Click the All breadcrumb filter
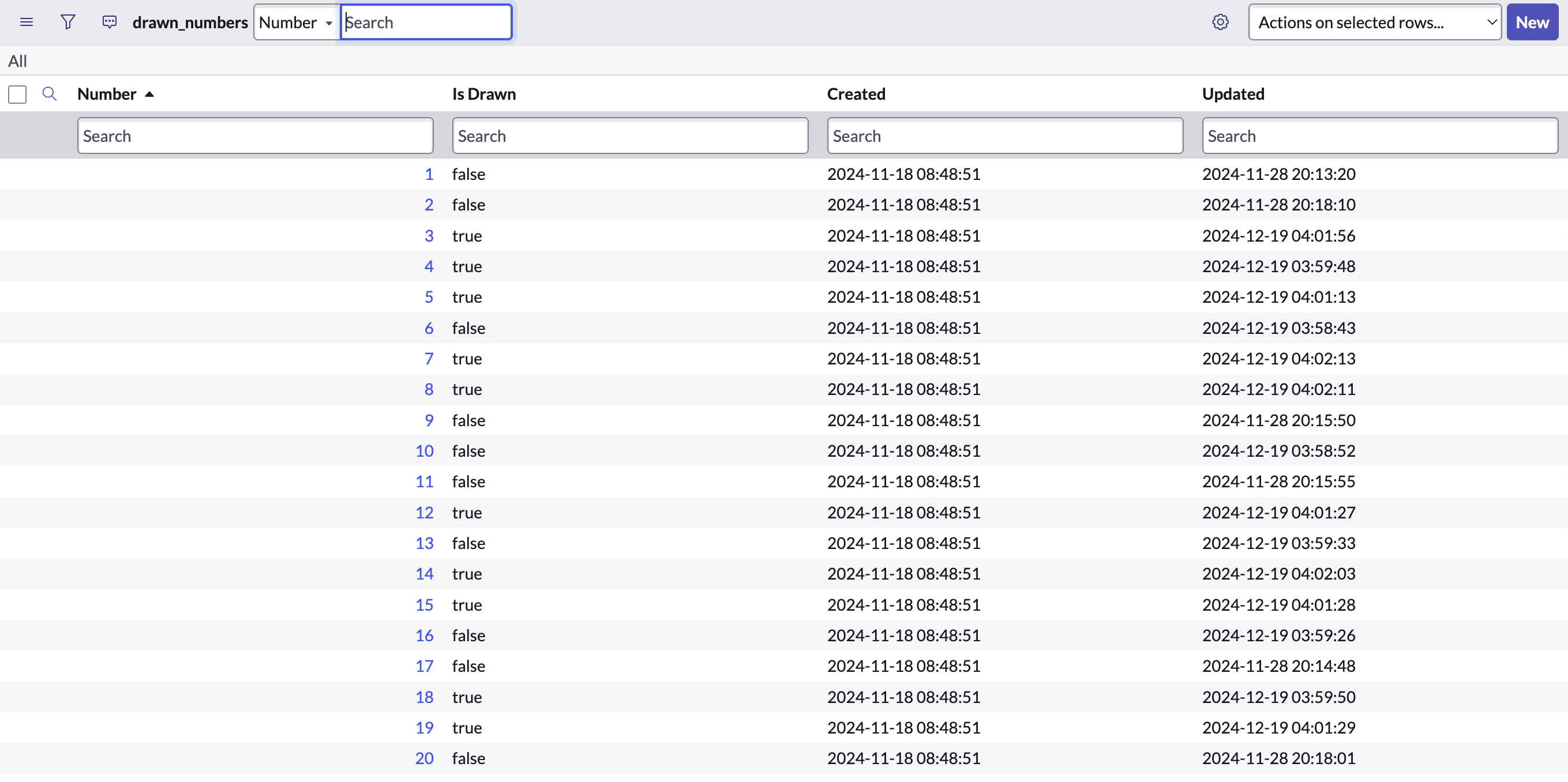The height and width of the screenshot is (782, 1568). click(x=17, y=61)
